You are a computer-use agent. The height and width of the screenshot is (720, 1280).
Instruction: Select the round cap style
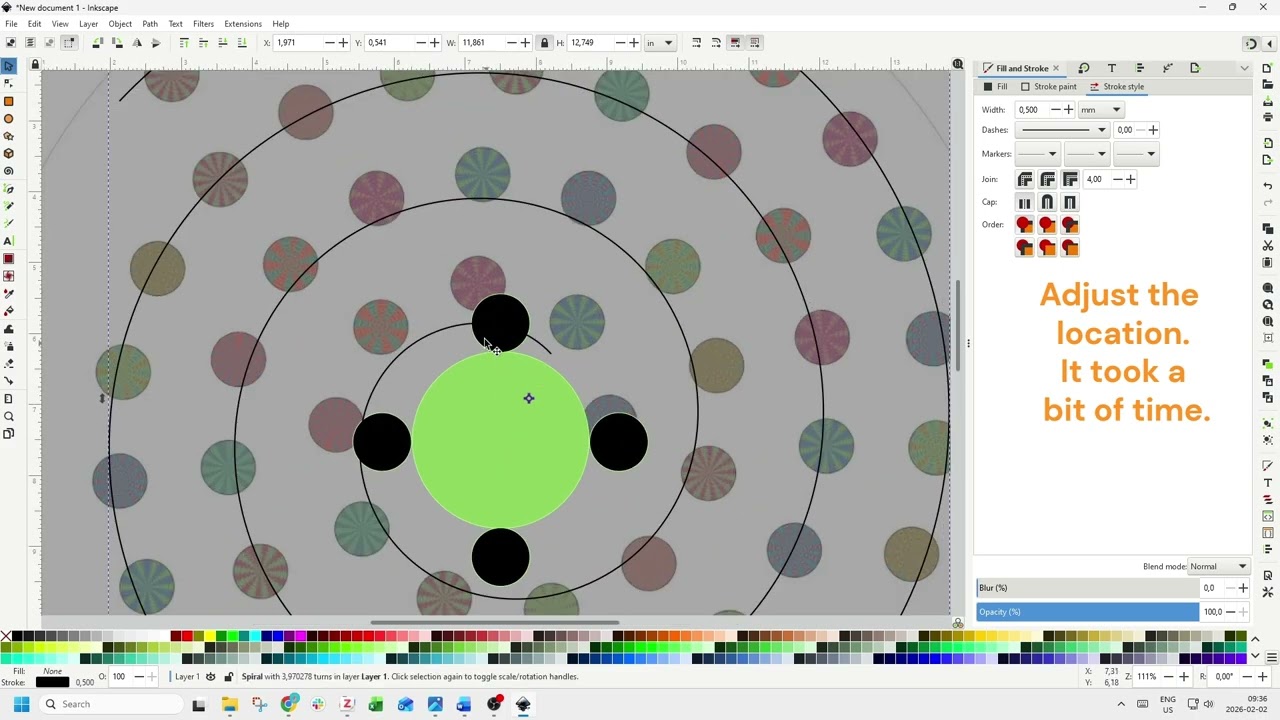pyautogui.click(x=1047, y=202)
